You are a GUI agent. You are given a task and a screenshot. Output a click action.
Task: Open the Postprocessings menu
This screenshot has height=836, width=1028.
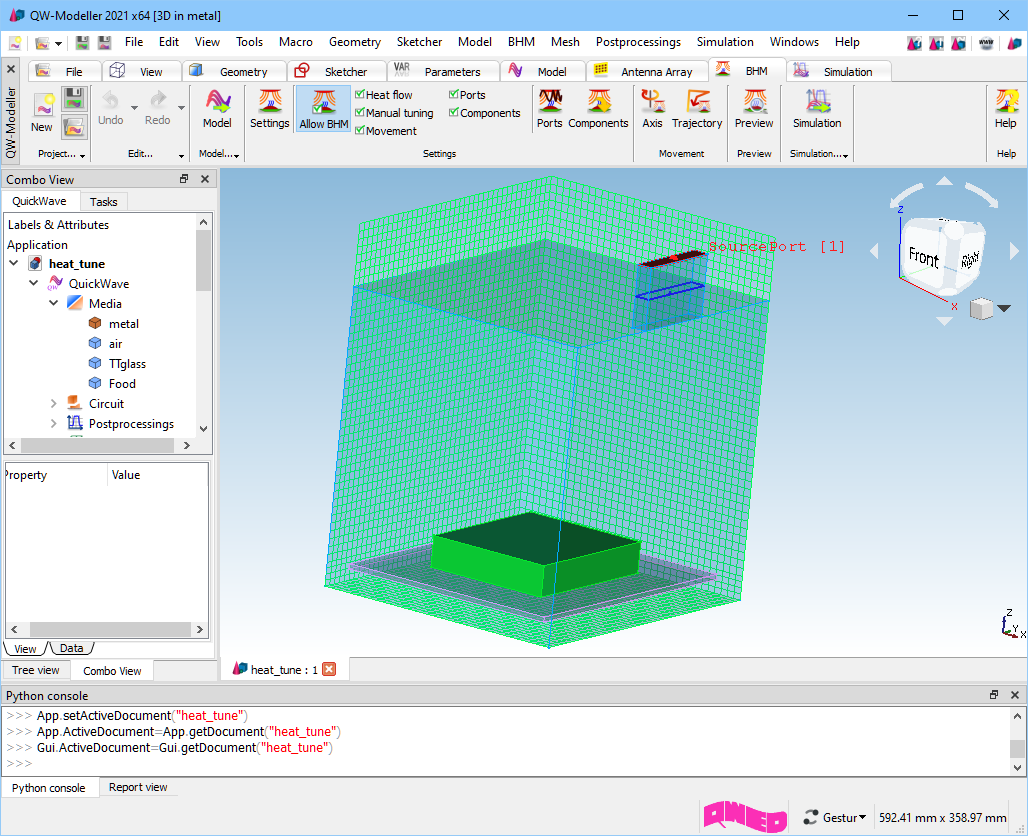point(638,42)
